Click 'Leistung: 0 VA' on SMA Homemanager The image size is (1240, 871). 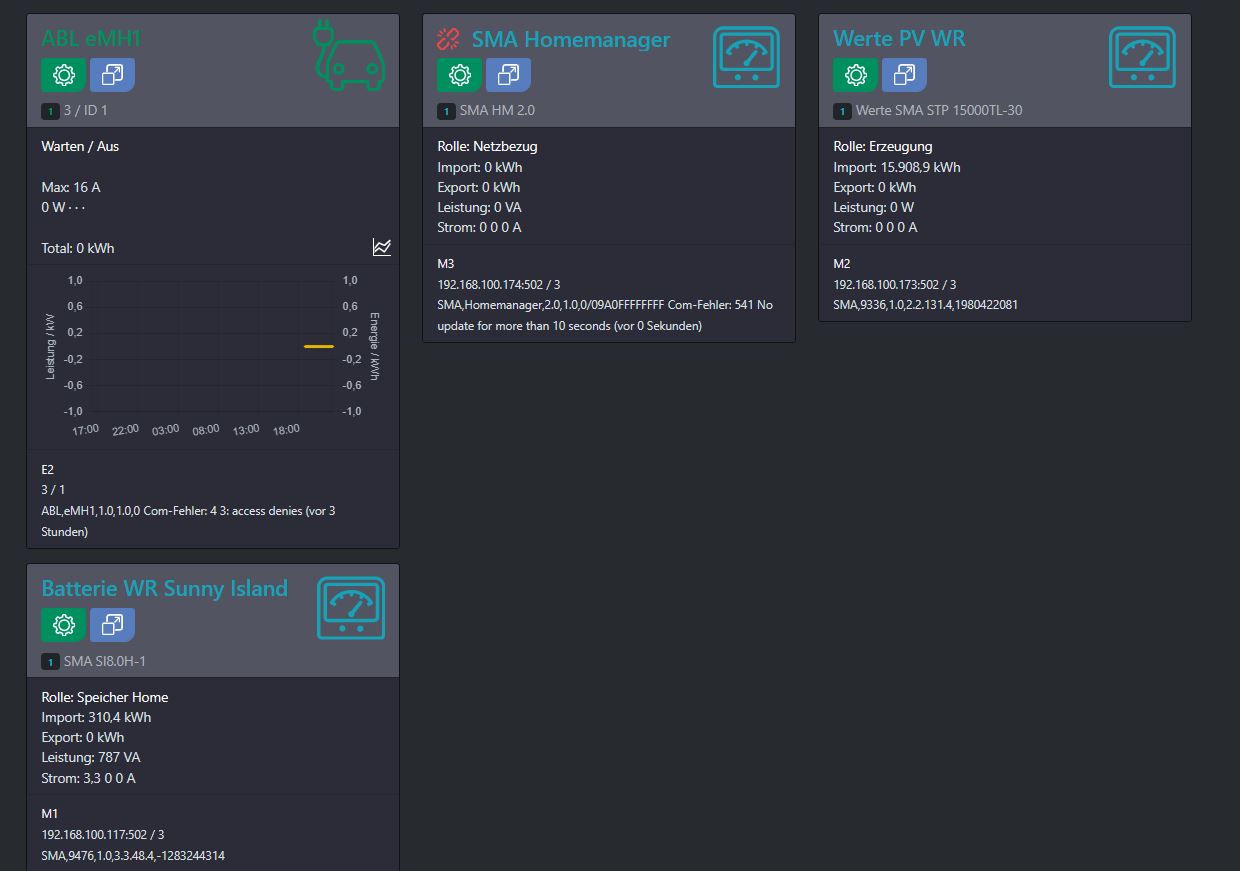tap(479, 207)
